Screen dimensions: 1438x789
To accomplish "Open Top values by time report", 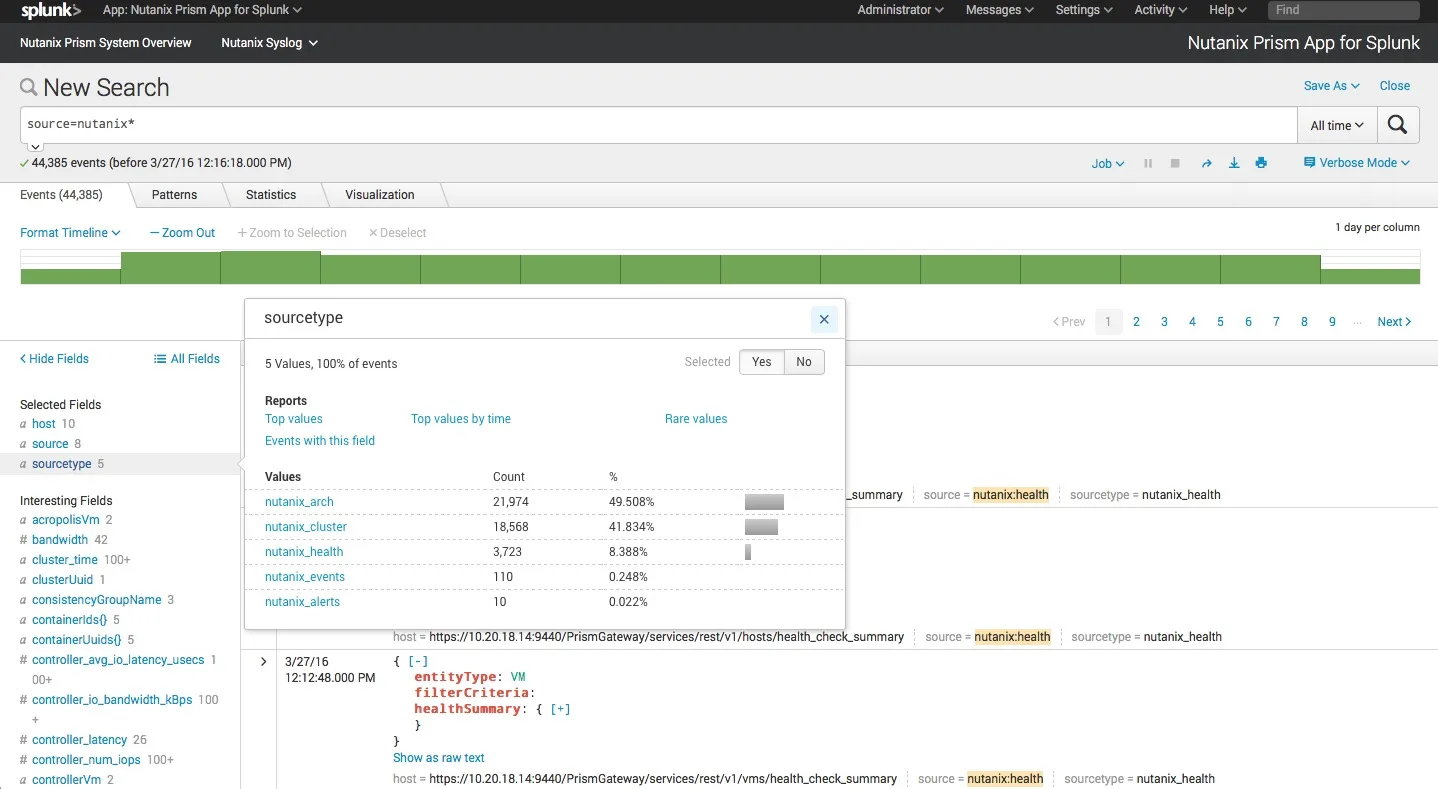I will pyautogui.click(x=461, y=419).
